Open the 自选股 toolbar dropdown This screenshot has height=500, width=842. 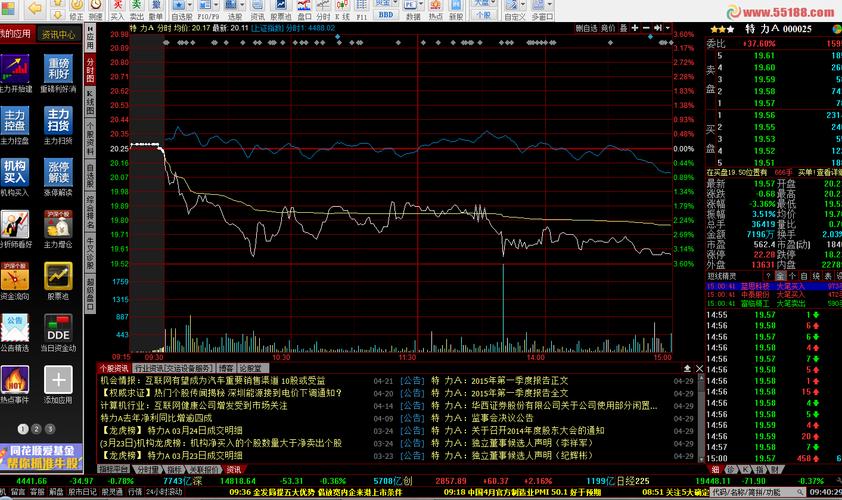(181, 11)
